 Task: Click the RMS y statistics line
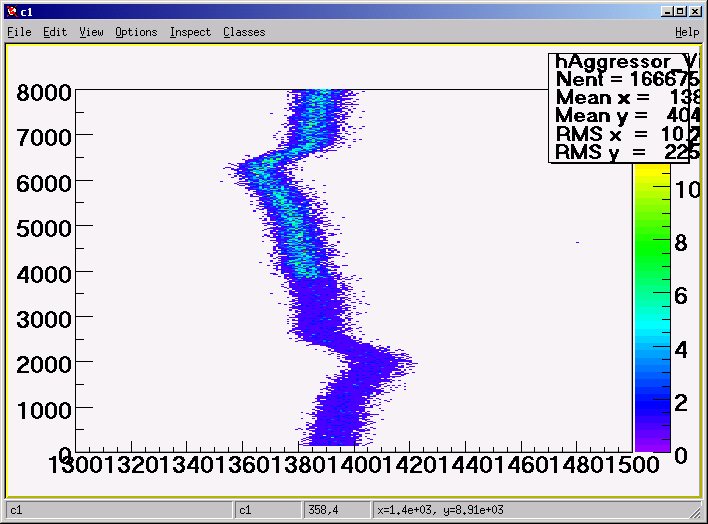coord(627,152)
